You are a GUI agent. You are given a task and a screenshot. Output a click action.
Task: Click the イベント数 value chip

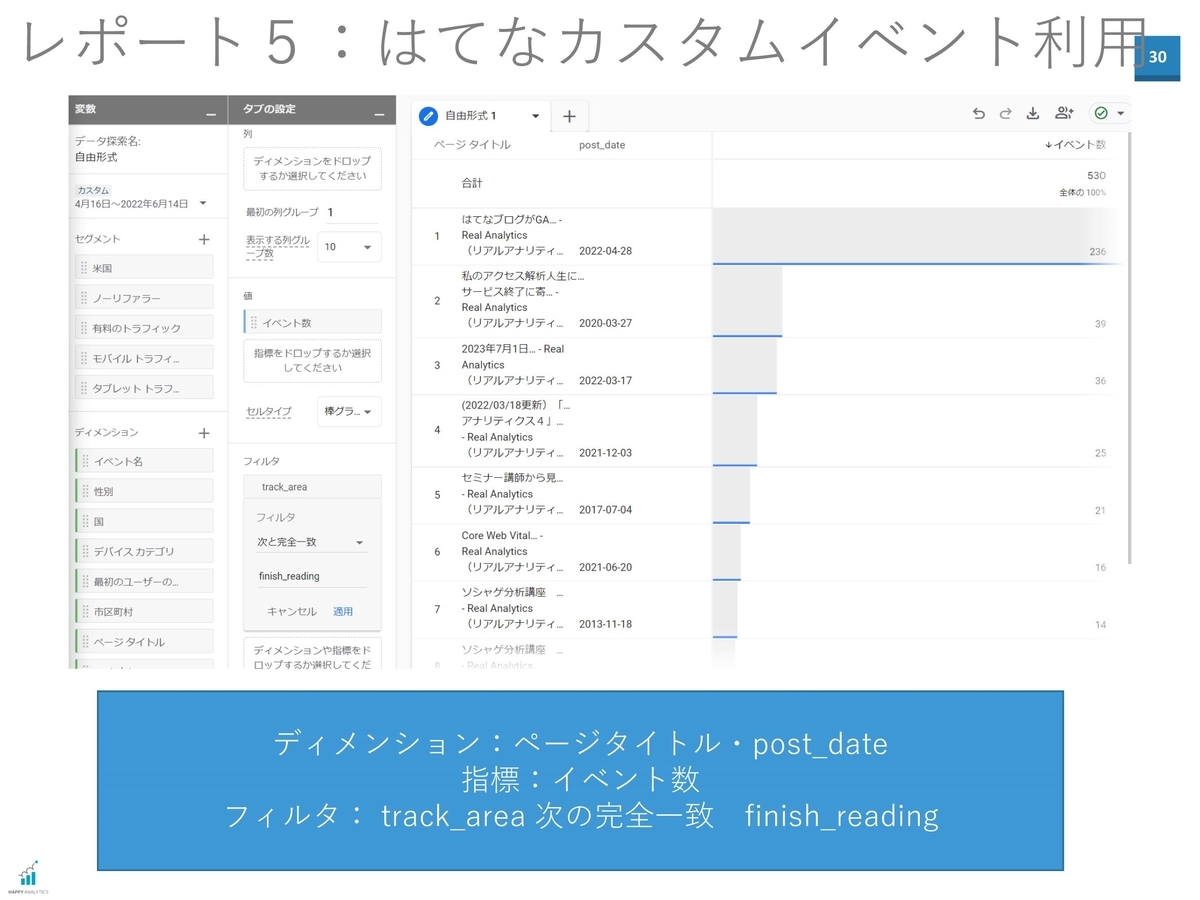(312, 322)
